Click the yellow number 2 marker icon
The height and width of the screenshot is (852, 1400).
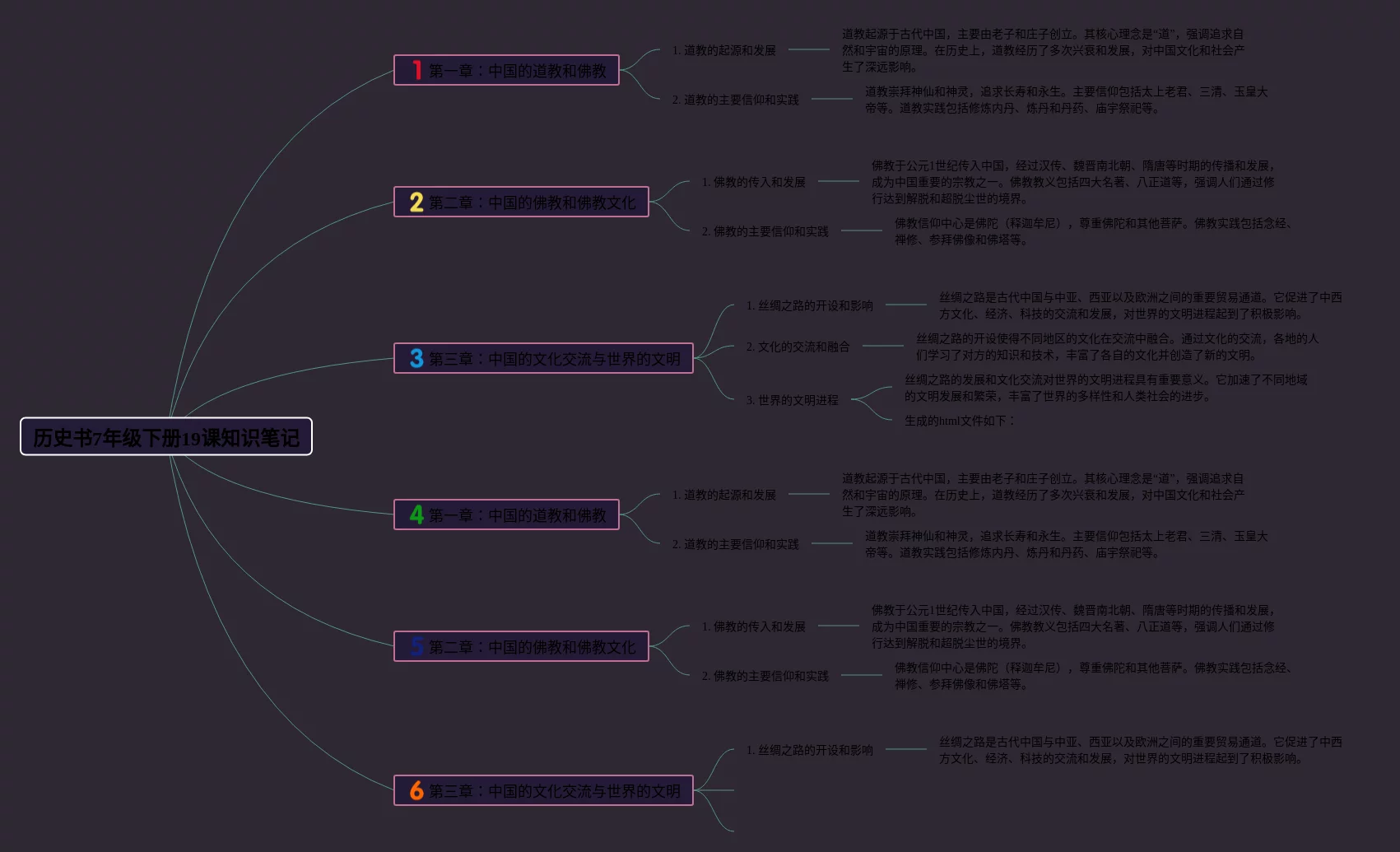[416, 202]
